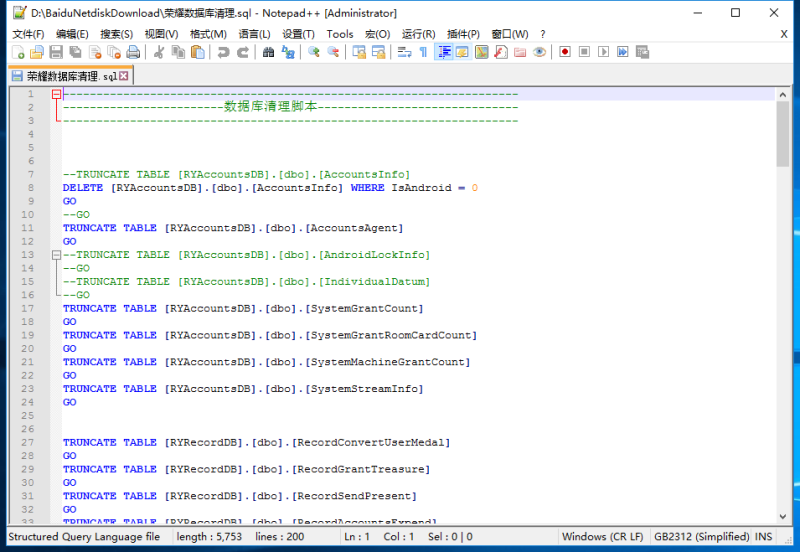Close the 荣耀数据库清理.sql tab with its red X

point(123,76)
